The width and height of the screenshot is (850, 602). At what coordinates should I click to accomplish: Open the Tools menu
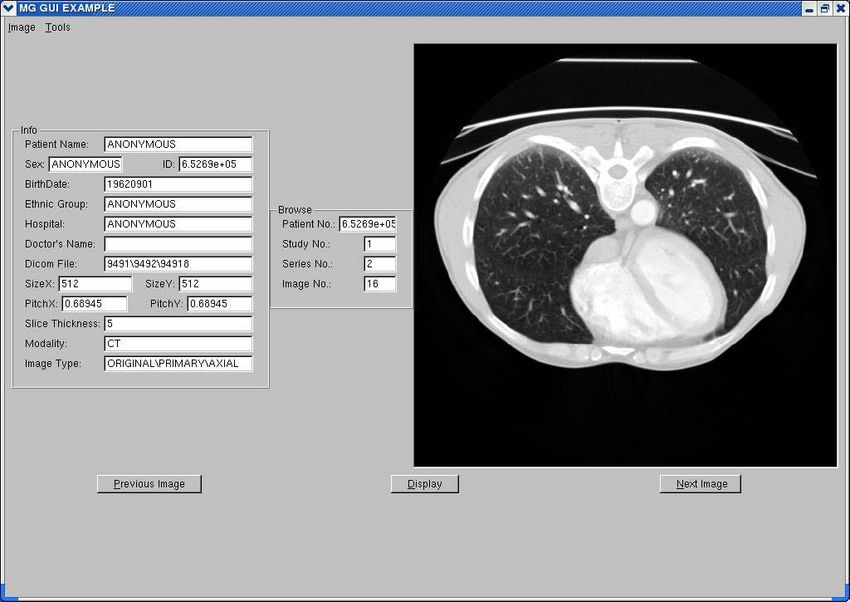[57, 27]
